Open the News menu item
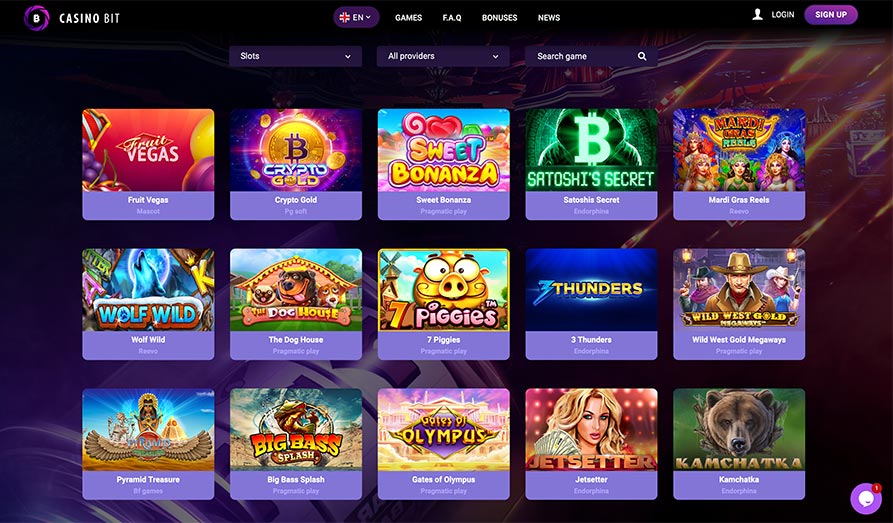893x523 pixels. 549,18
